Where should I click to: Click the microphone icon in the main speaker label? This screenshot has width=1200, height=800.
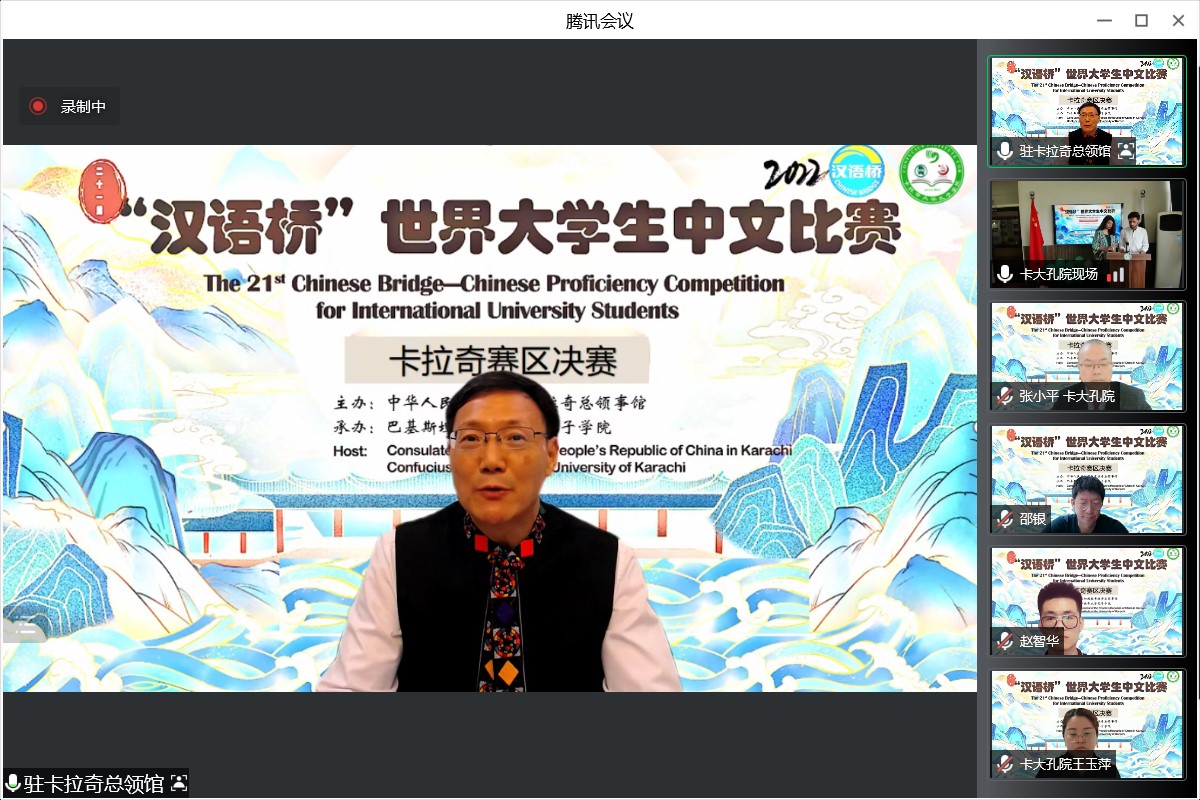coord(13,783)
